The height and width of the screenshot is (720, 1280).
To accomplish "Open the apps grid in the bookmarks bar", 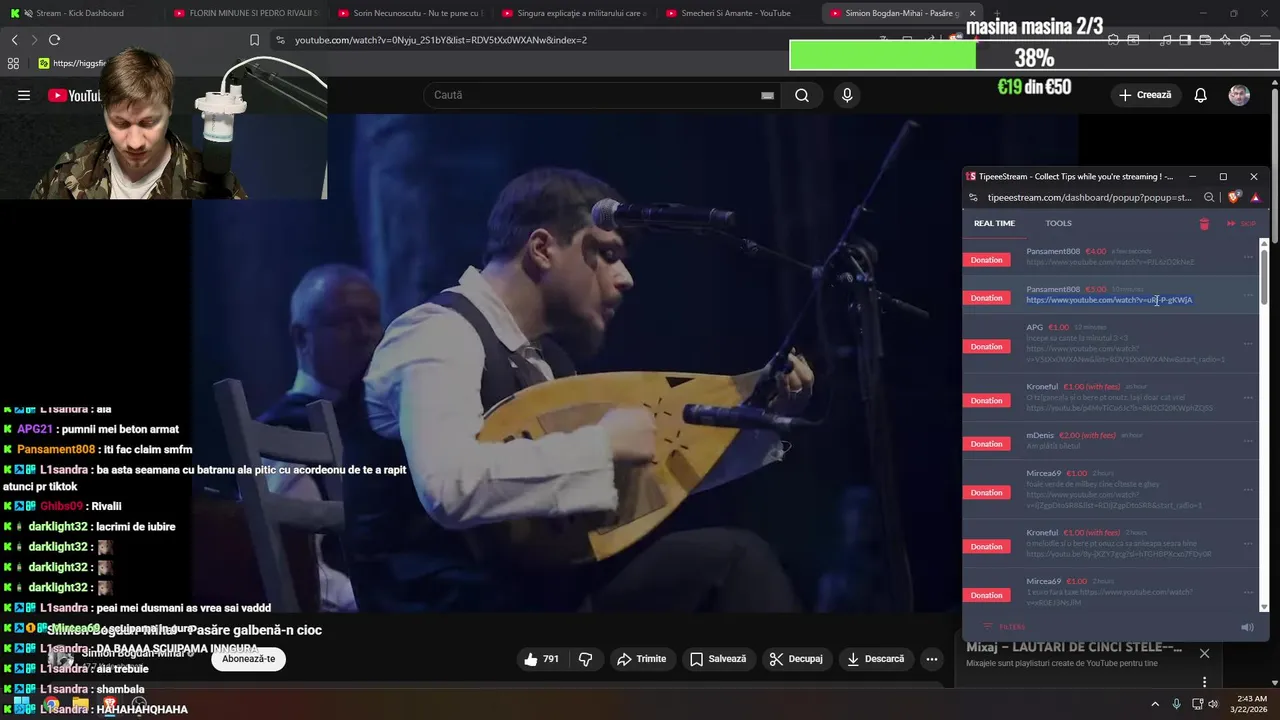I will point(13,63).
